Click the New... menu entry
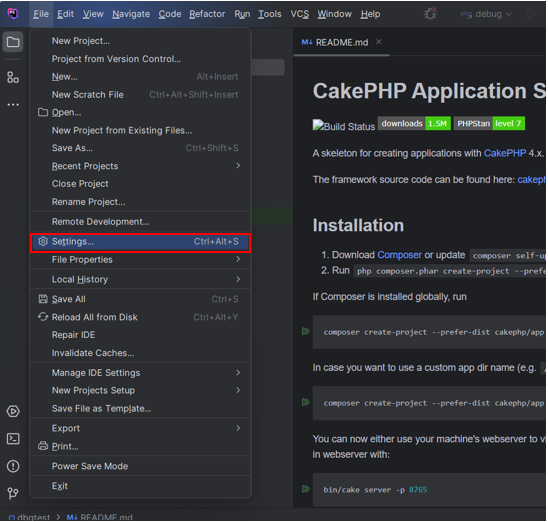This screenshot has height=522, width=548. (x=140, y=77)
